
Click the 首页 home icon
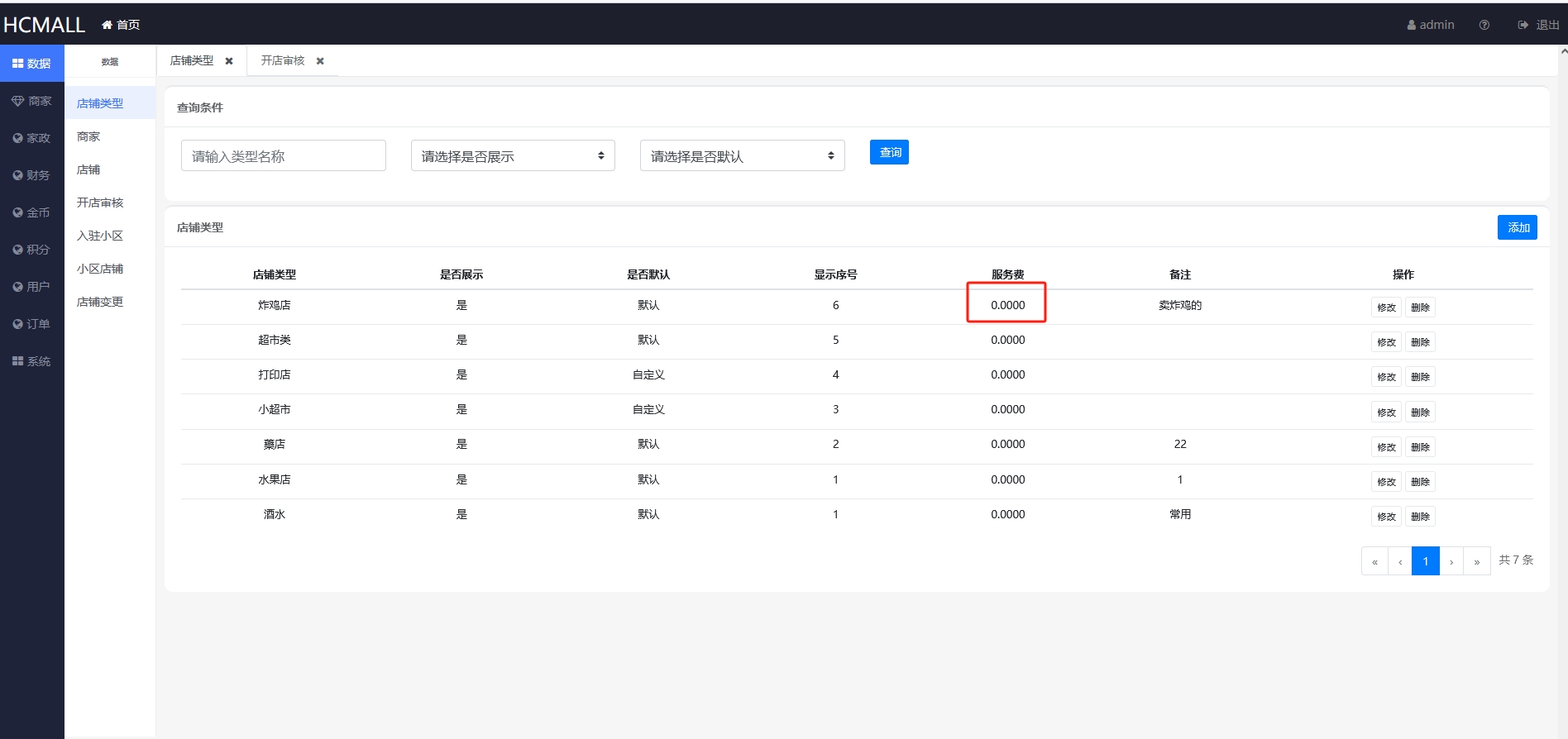pos(107,25)
